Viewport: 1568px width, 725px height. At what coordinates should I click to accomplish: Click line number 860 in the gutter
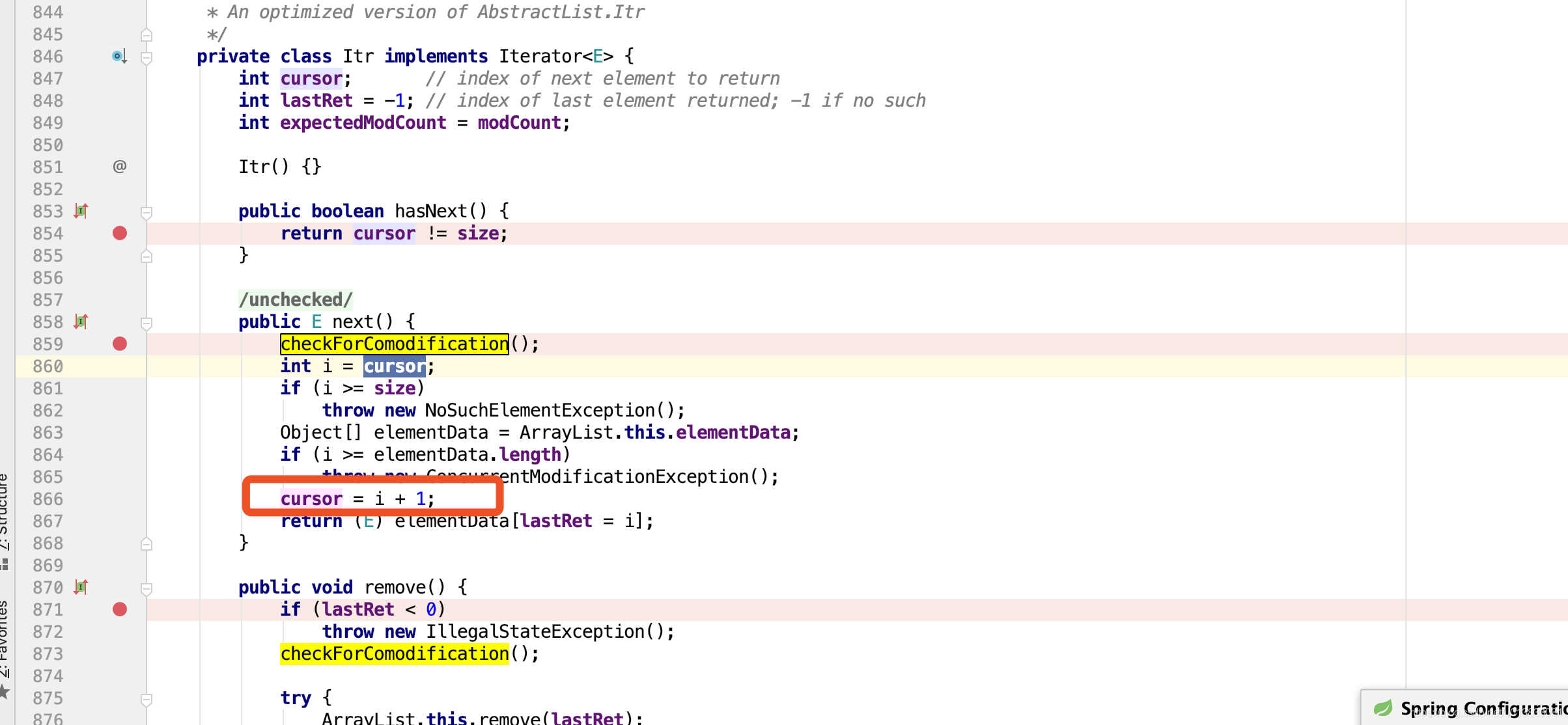click(x=48, y=366)
